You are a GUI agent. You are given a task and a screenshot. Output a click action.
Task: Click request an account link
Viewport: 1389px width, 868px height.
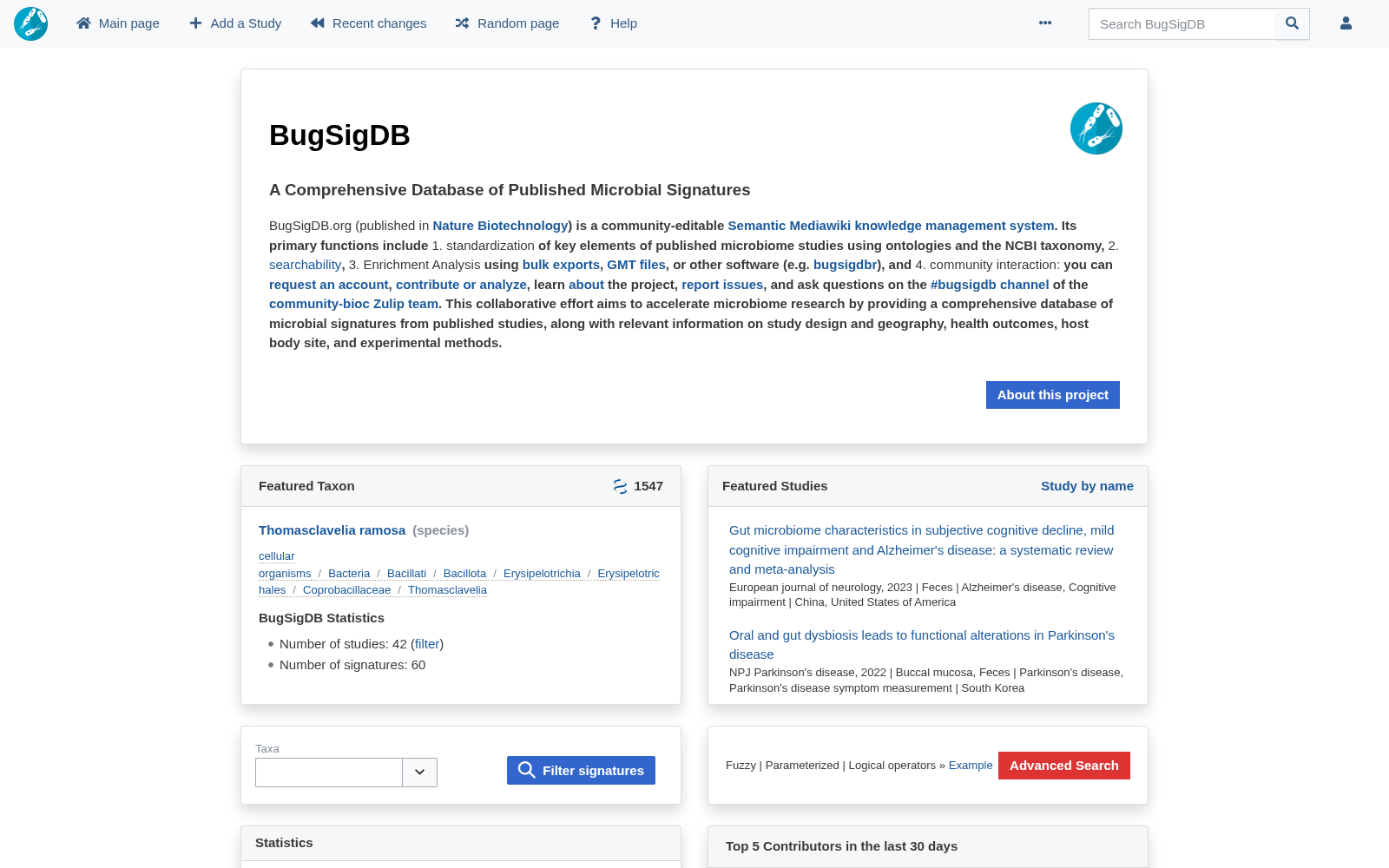click(329, 285)
